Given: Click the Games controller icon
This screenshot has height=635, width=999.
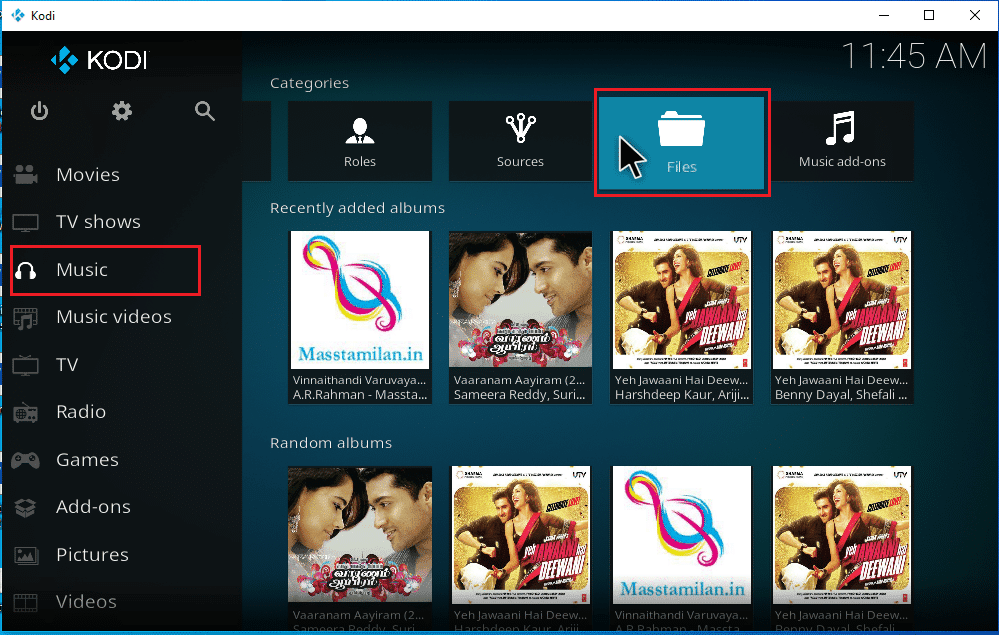Looking at the screenshot, I should 26,460.
